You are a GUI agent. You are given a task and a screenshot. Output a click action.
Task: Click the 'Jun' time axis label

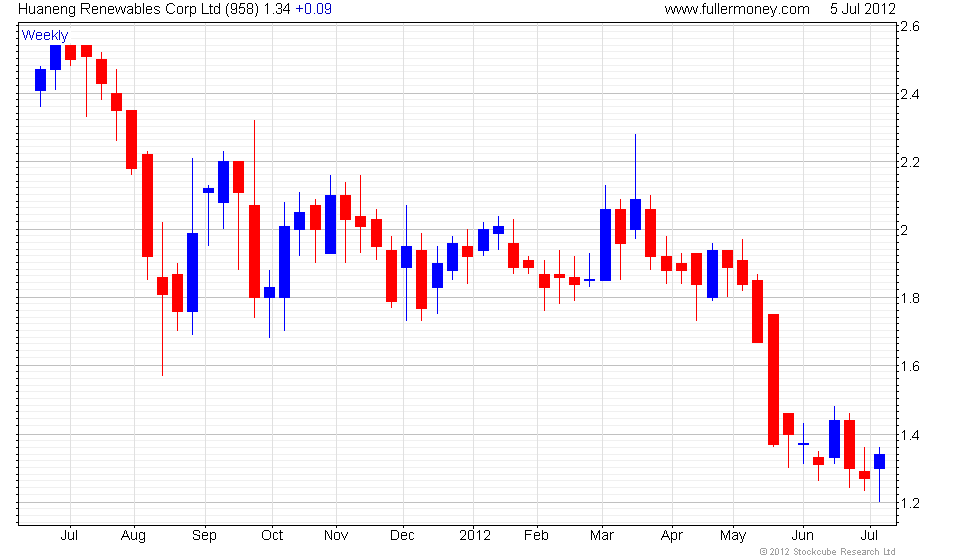(802, 535)
